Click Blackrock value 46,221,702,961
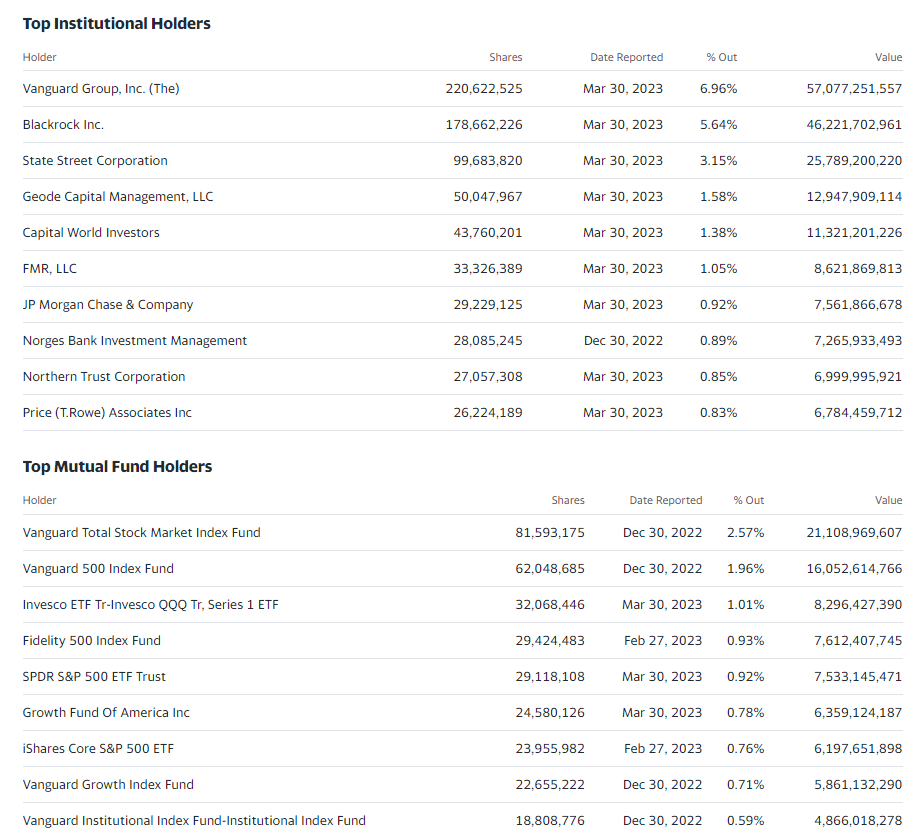 point(854,125)
